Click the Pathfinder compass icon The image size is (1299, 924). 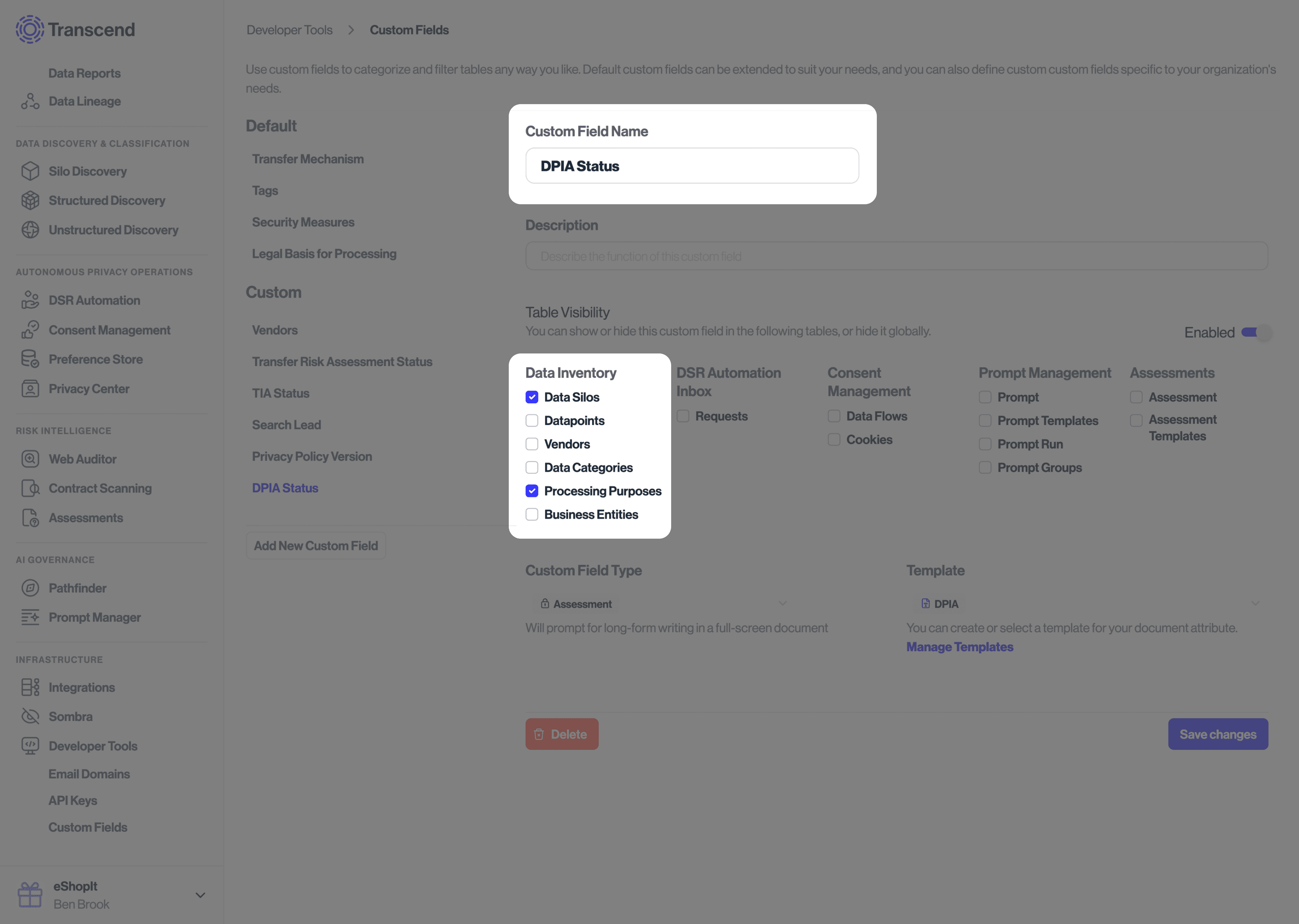coord(30,588)
